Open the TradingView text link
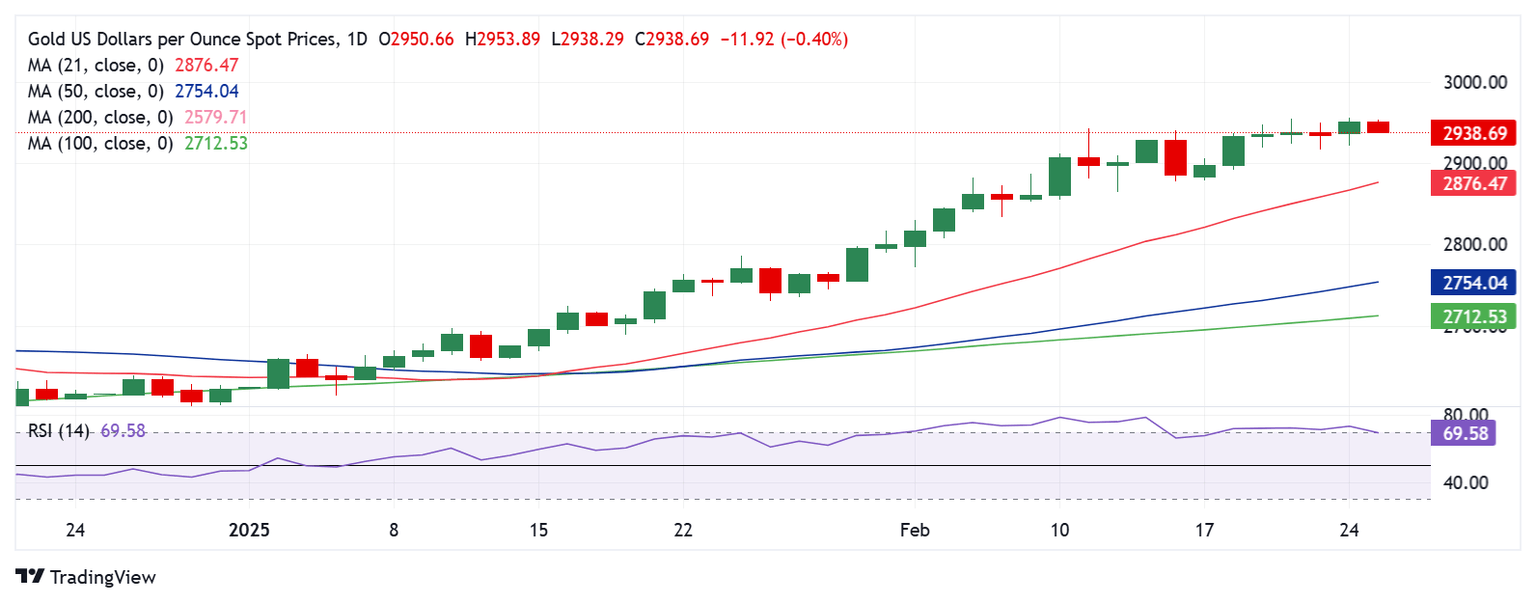 pos(102,577)
